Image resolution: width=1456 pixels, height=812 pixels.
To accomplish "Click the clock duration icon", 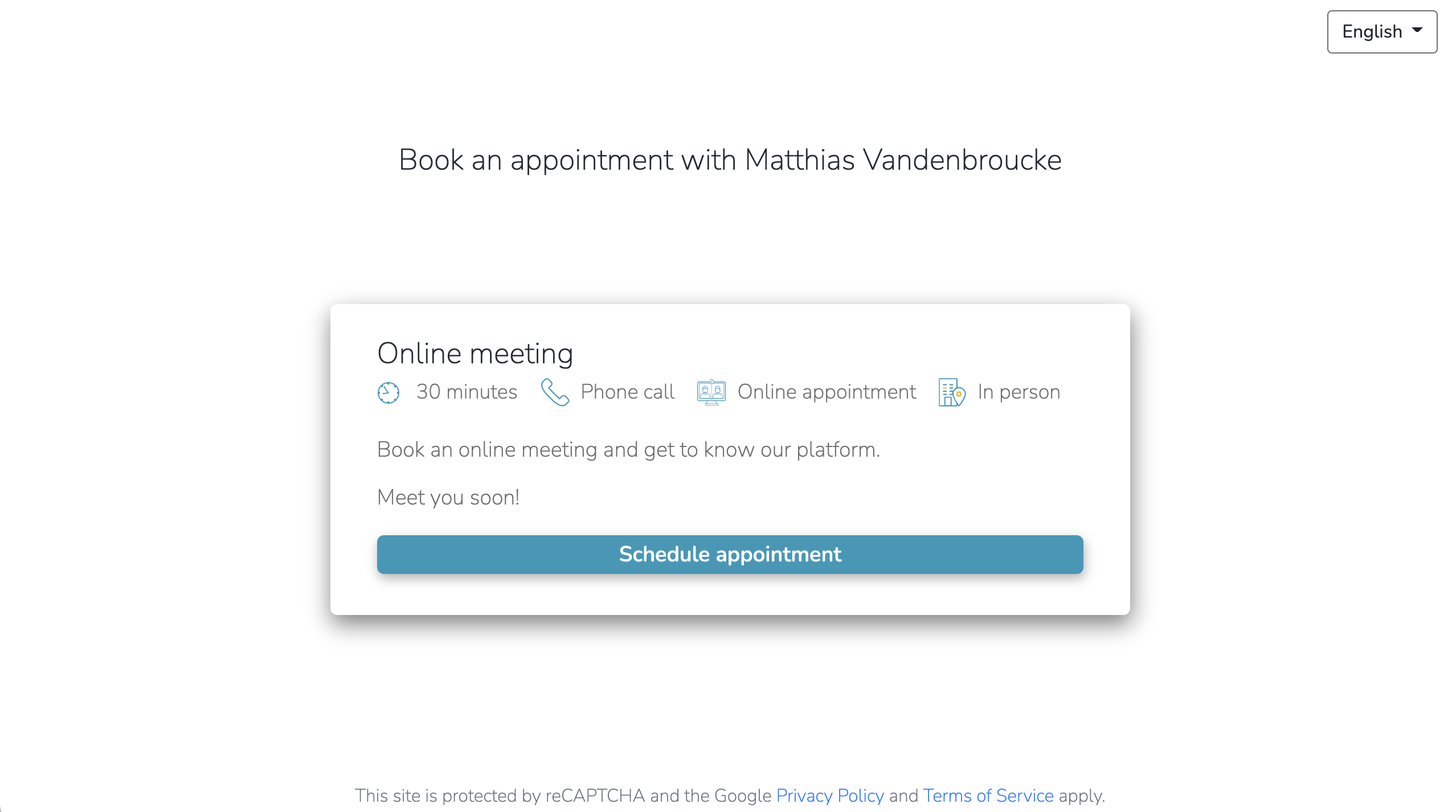I will (x=388, y=392).
